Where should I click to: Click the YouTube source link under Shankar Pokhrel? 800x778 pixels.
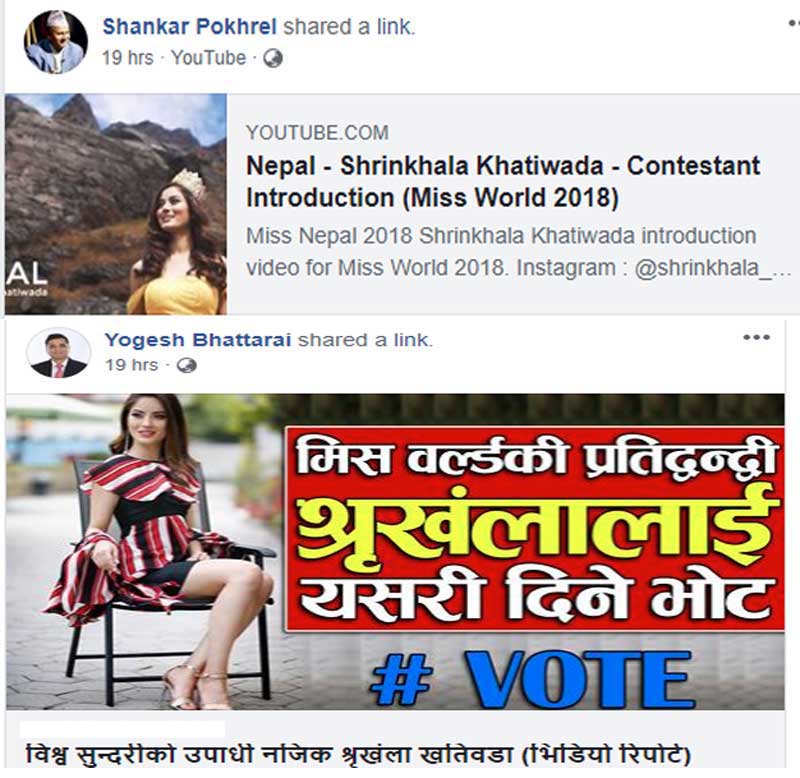[208, 58]
